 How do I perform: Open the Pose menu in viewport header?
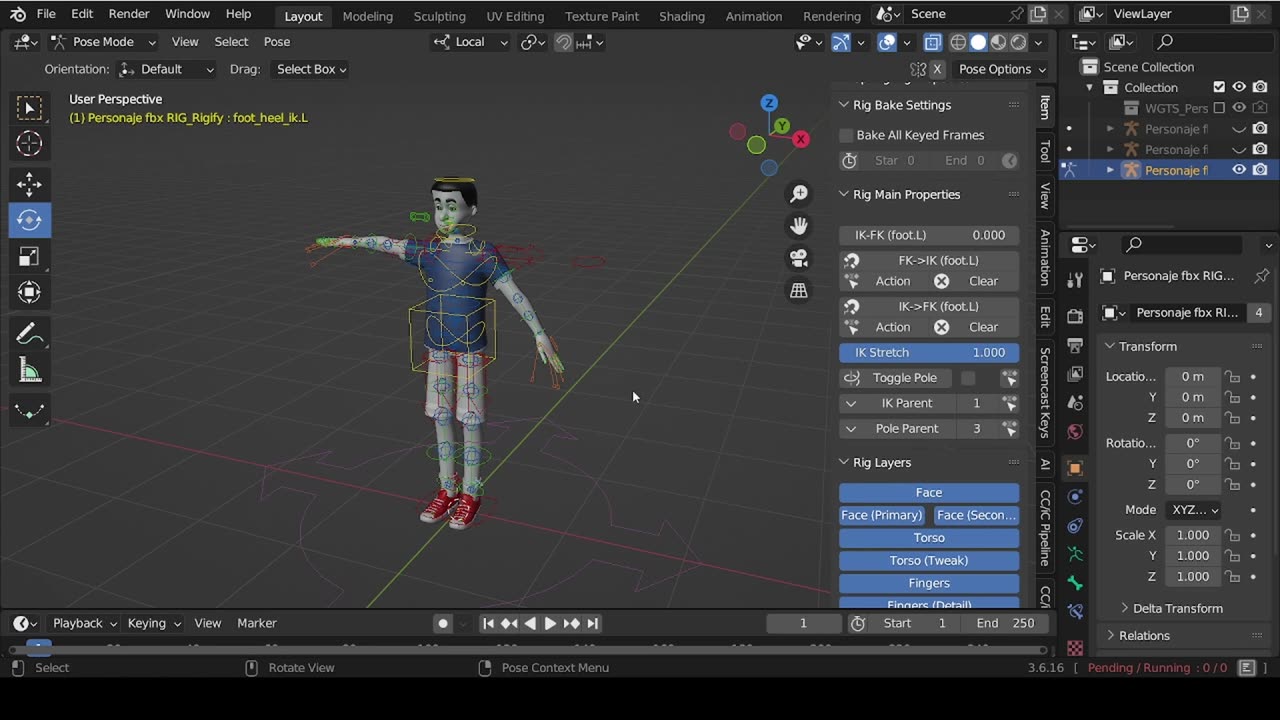click(x=277, y=42)
